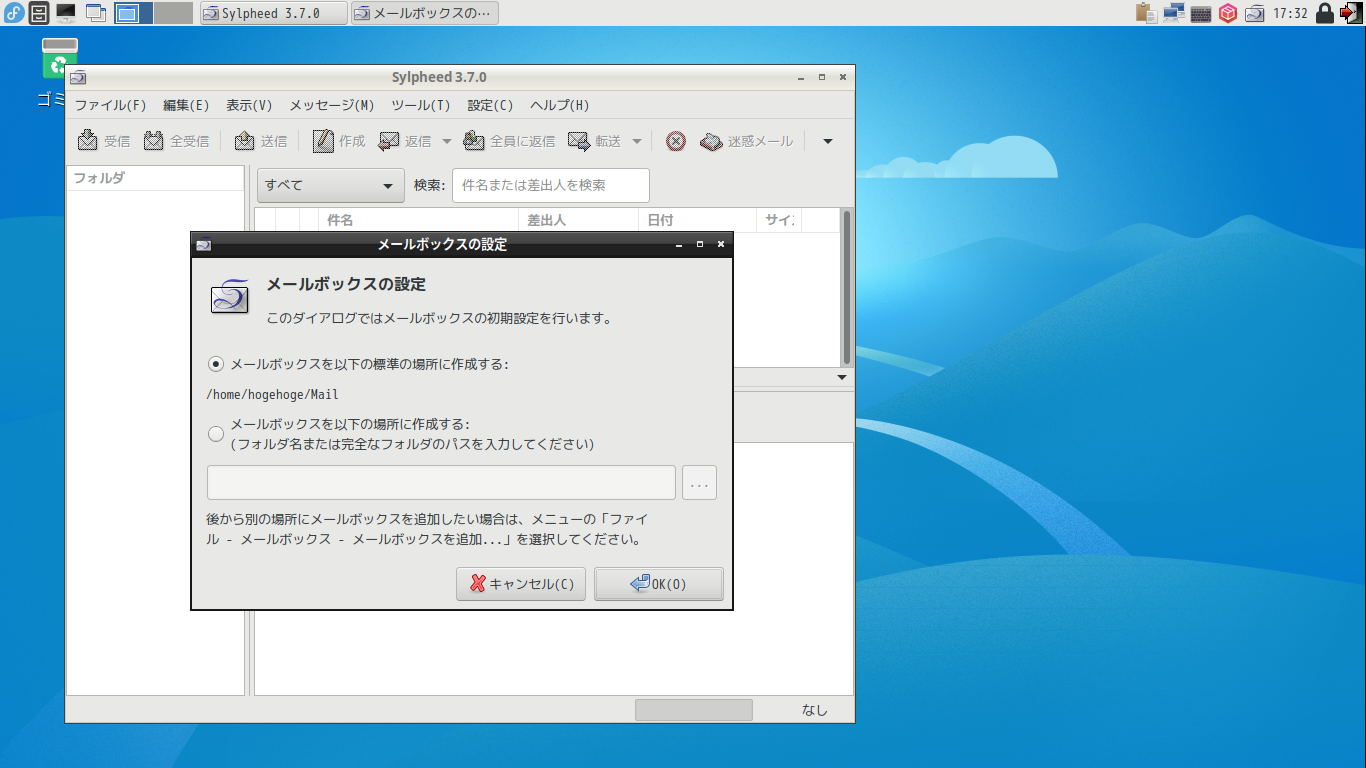This screenshot has width=1366, height=768.
Task: Click the 差出人 column header
Action: pyautogui.click(x=578, y=220)
